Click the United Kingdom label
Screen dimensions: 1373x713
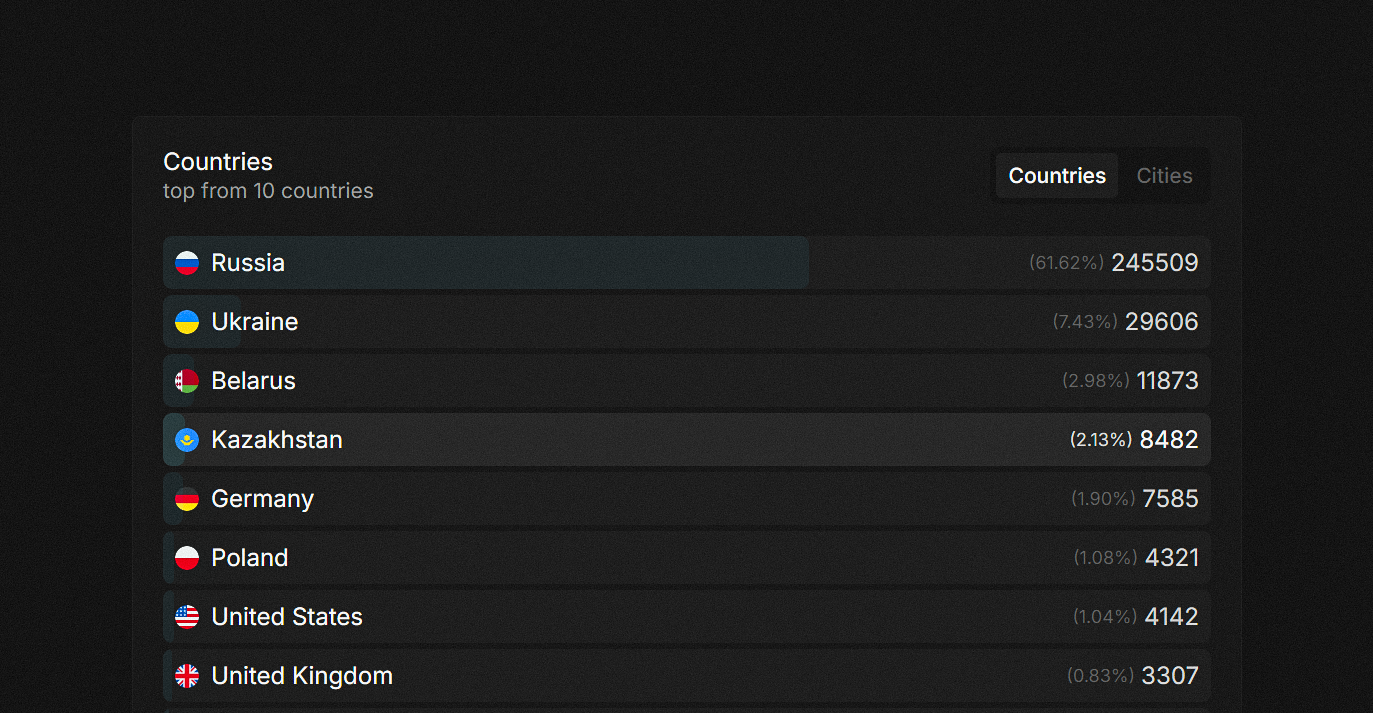click(x=302, y=676)
